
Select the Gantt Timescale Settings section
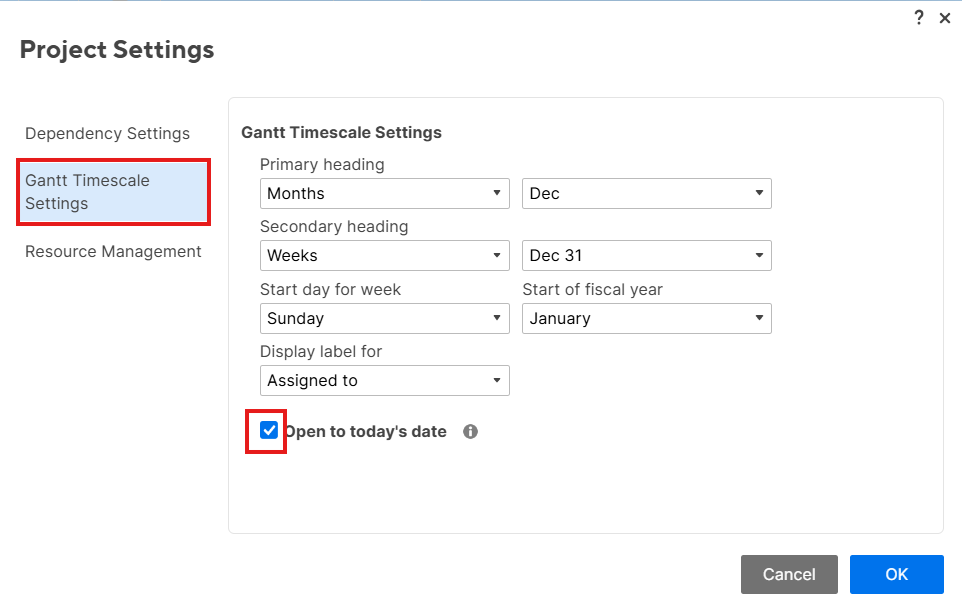click(x=112, y=192)
